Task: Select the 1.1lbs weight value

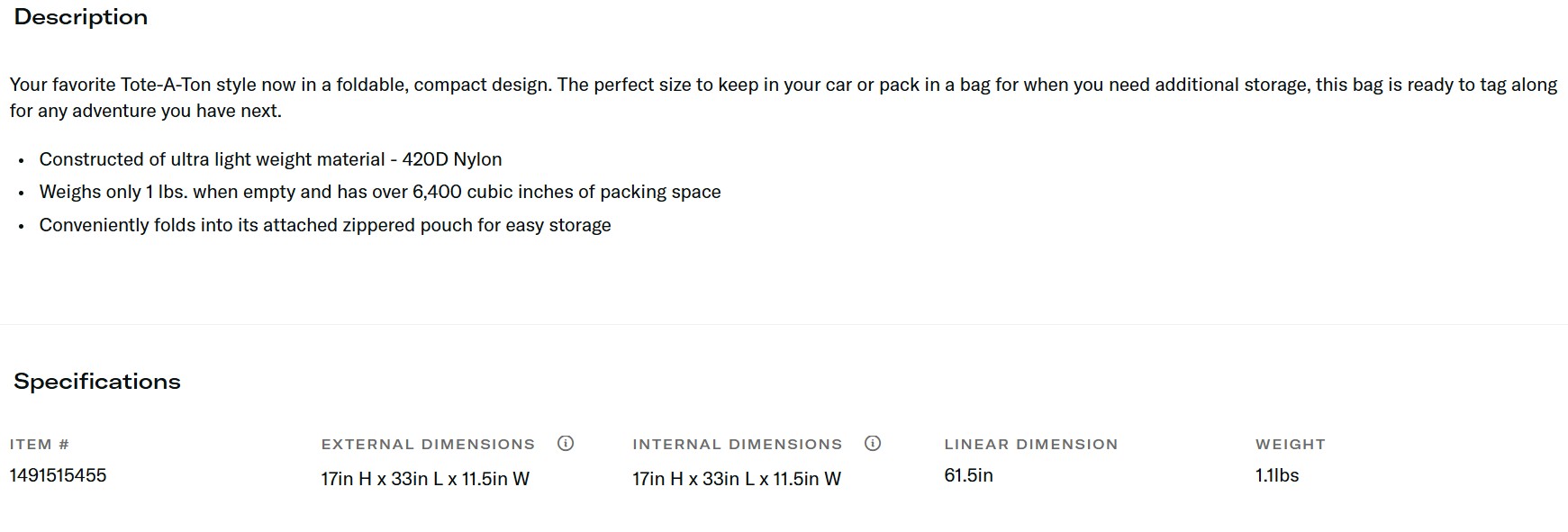Action: [1277, 475]
